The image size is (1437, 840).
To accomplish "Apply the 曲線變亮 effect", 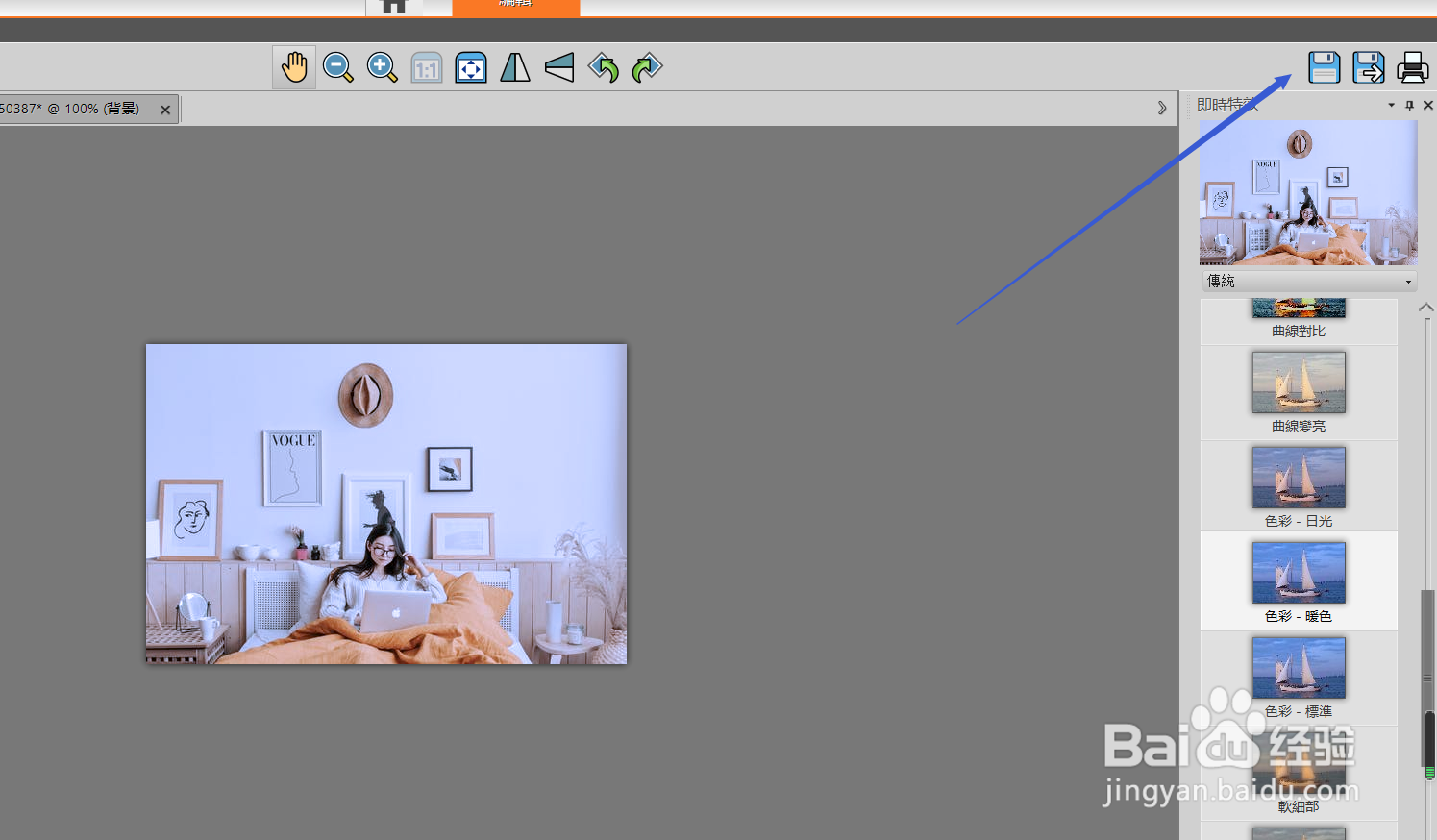I will [x=1299, y=393].
